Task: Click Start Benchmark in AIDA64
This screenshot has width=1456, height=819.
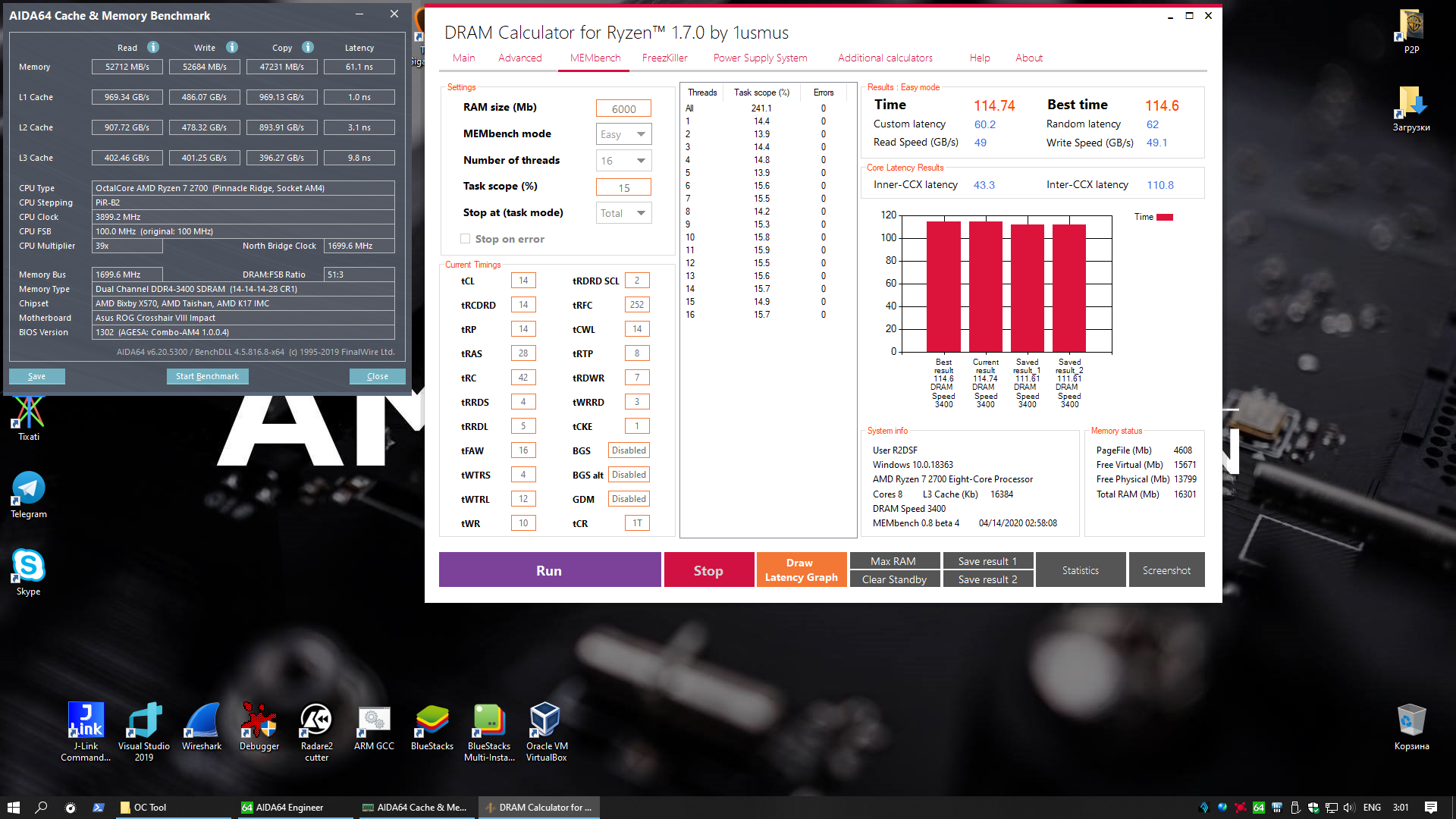Action: [x=207, y=376]
